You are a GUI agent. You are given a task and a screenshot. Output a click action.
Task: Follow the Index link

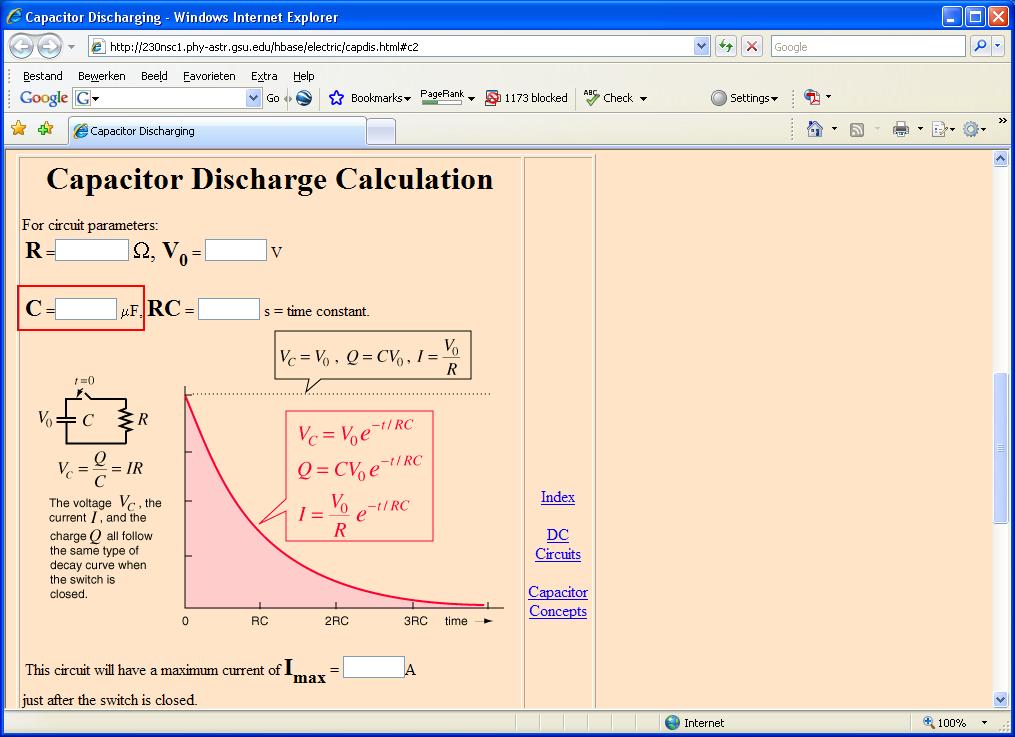(x=558, y=497)
